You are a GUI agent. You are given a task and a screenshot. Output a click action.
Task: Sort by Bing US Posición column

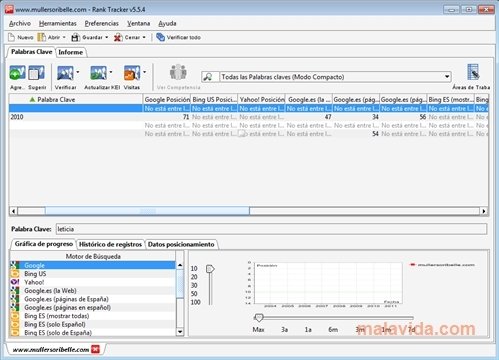[214, 99]
